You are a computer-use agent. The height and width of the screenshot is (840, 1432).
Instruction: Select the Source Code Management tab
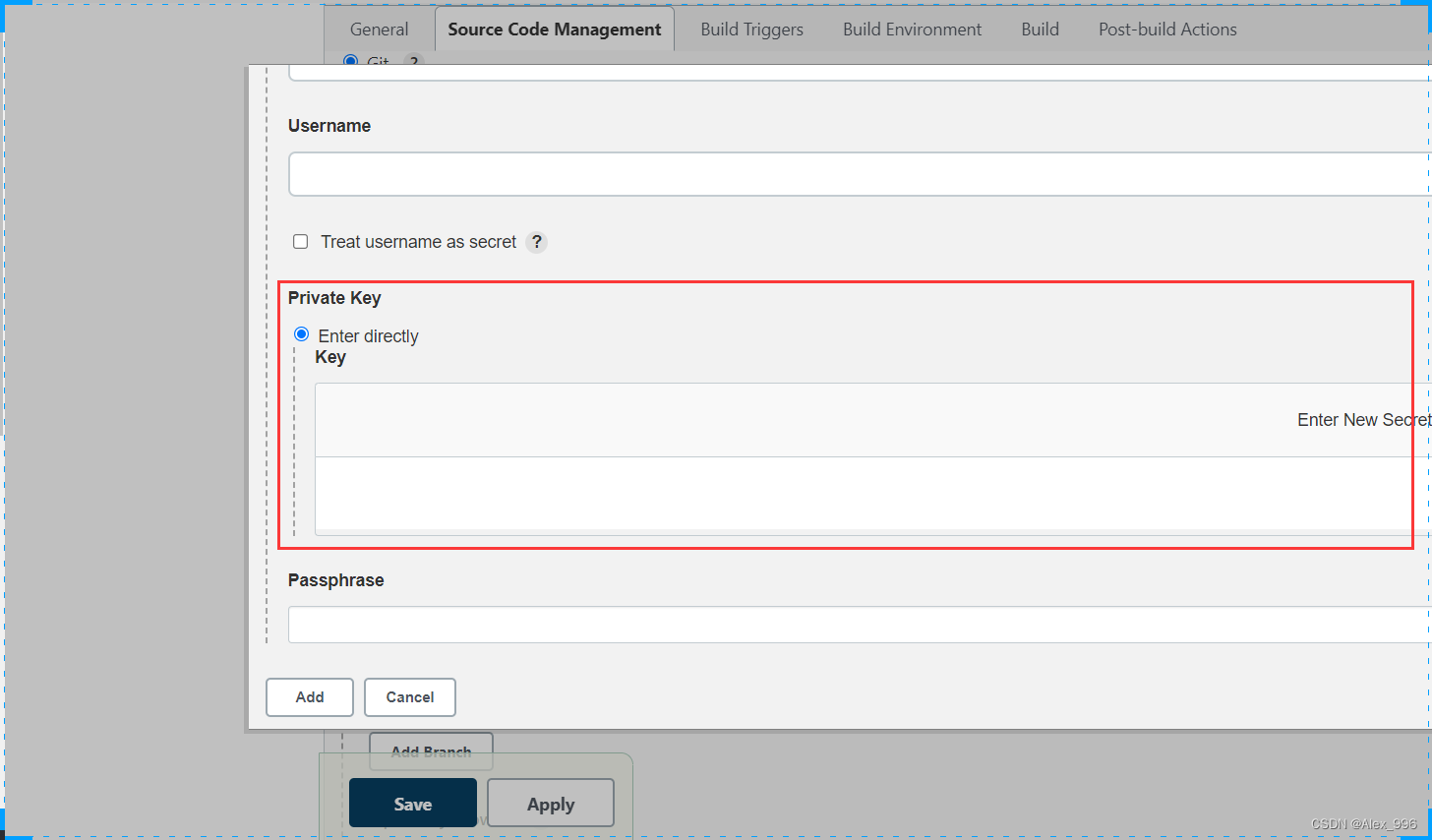pos(555,30)
